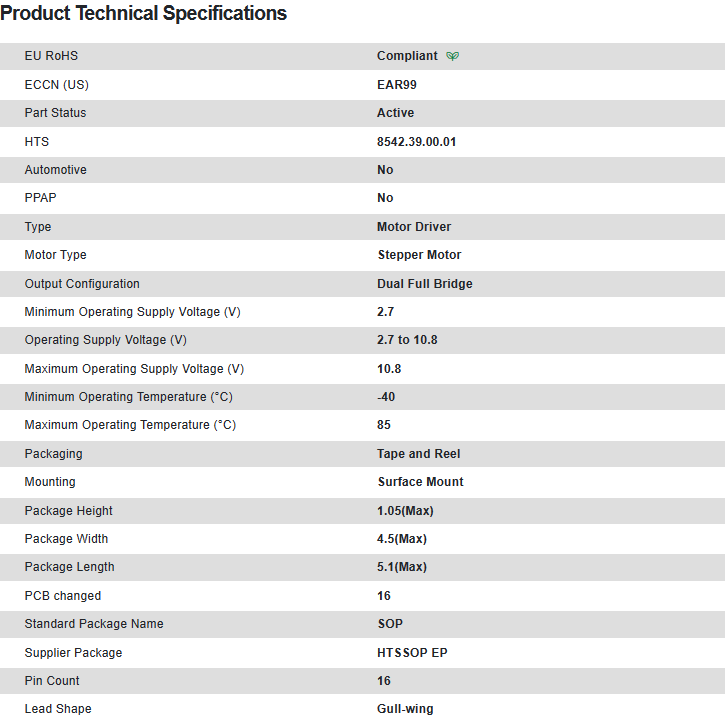The image size is (725, 722).
Task: Click the Product Technical Specifications heading
Action: [x=144, y=14]
